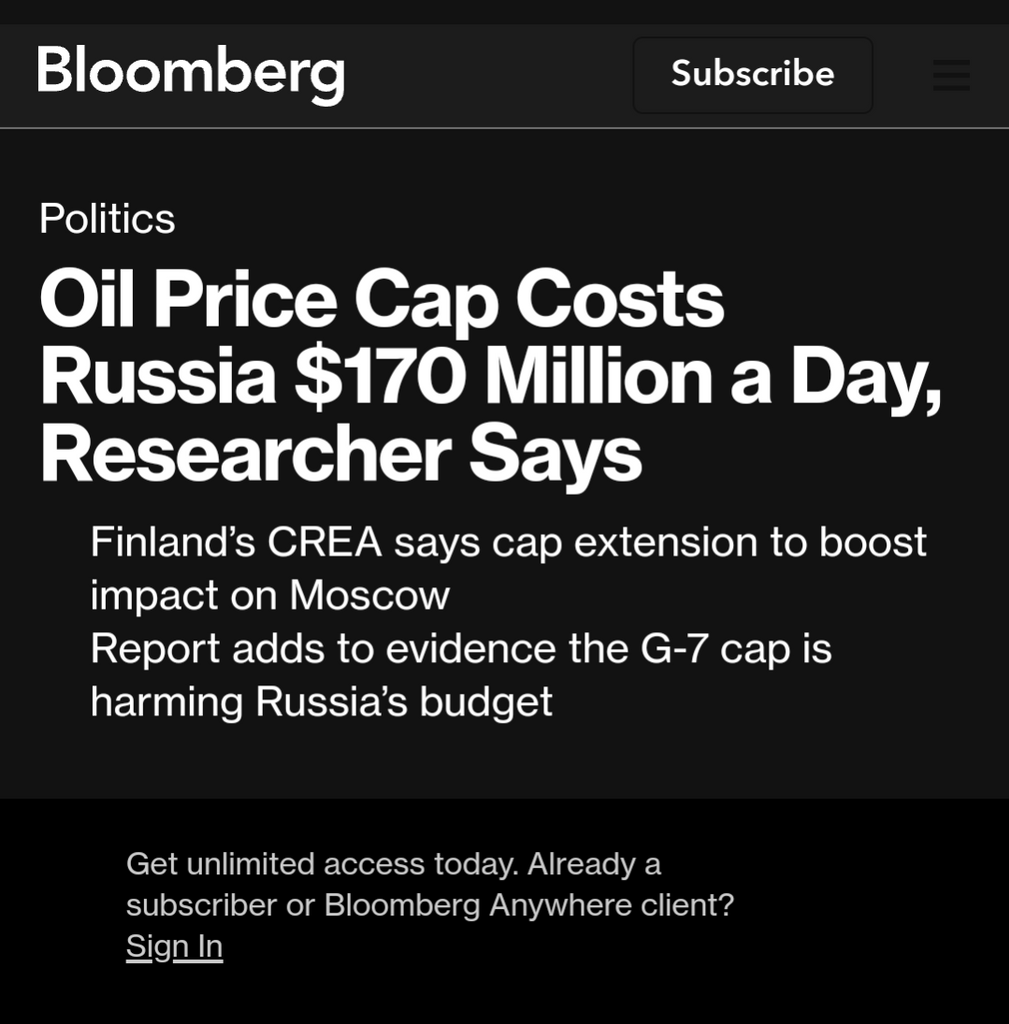Click the Bloomberg logo
The width and height of the screenshot is (1009, 1024).
tap(191, 74)
